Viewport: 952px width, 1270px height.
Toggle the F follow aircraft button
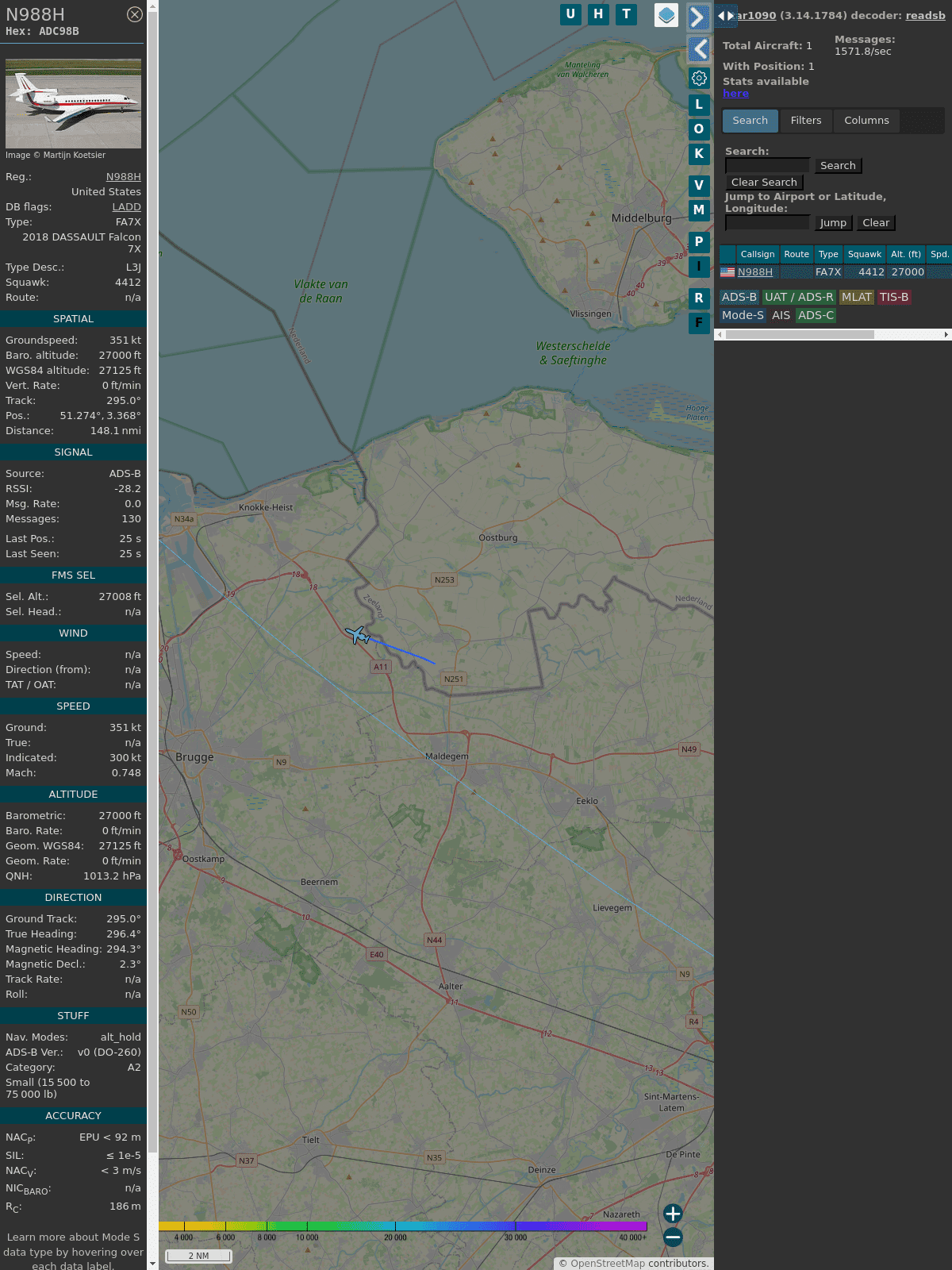point(699,323)
